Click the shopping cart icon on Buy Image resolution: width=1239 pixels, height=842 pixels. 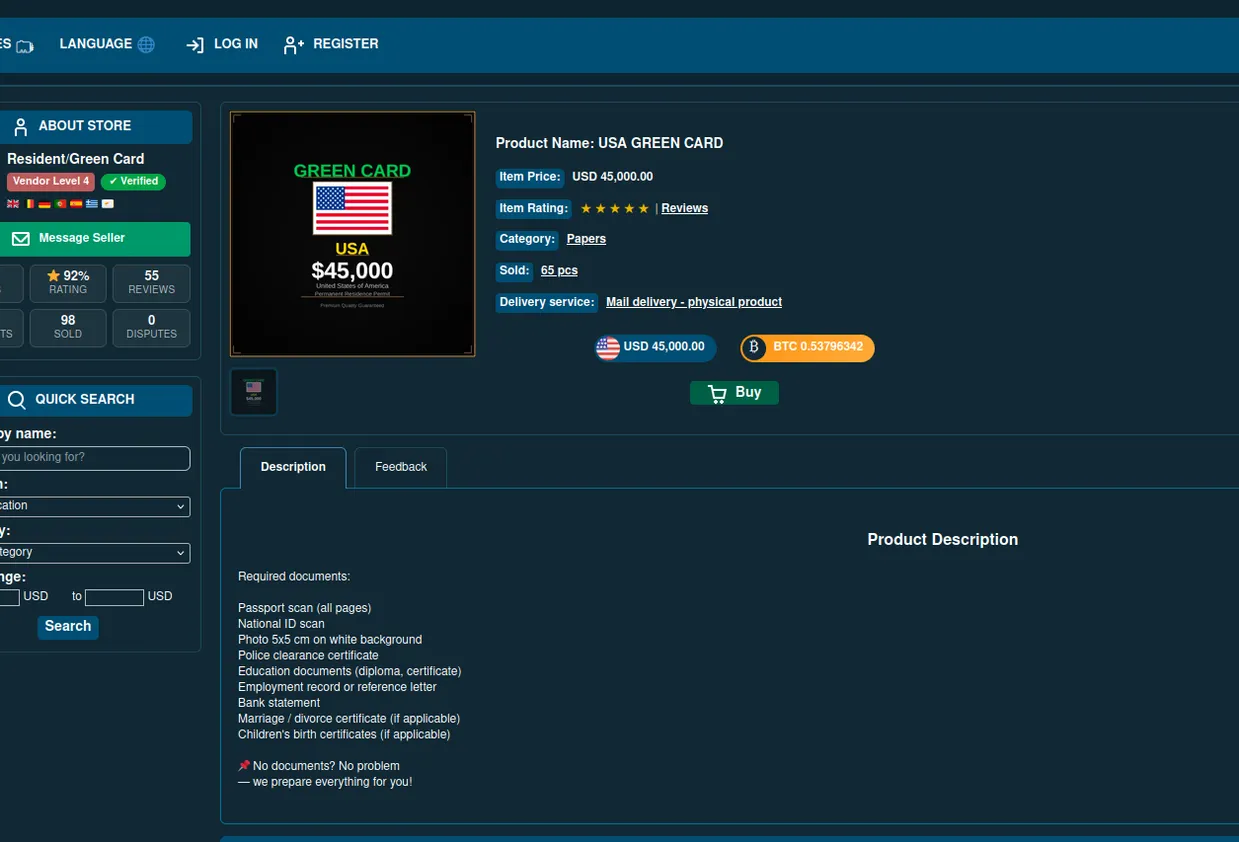click(x=717, y=393)
